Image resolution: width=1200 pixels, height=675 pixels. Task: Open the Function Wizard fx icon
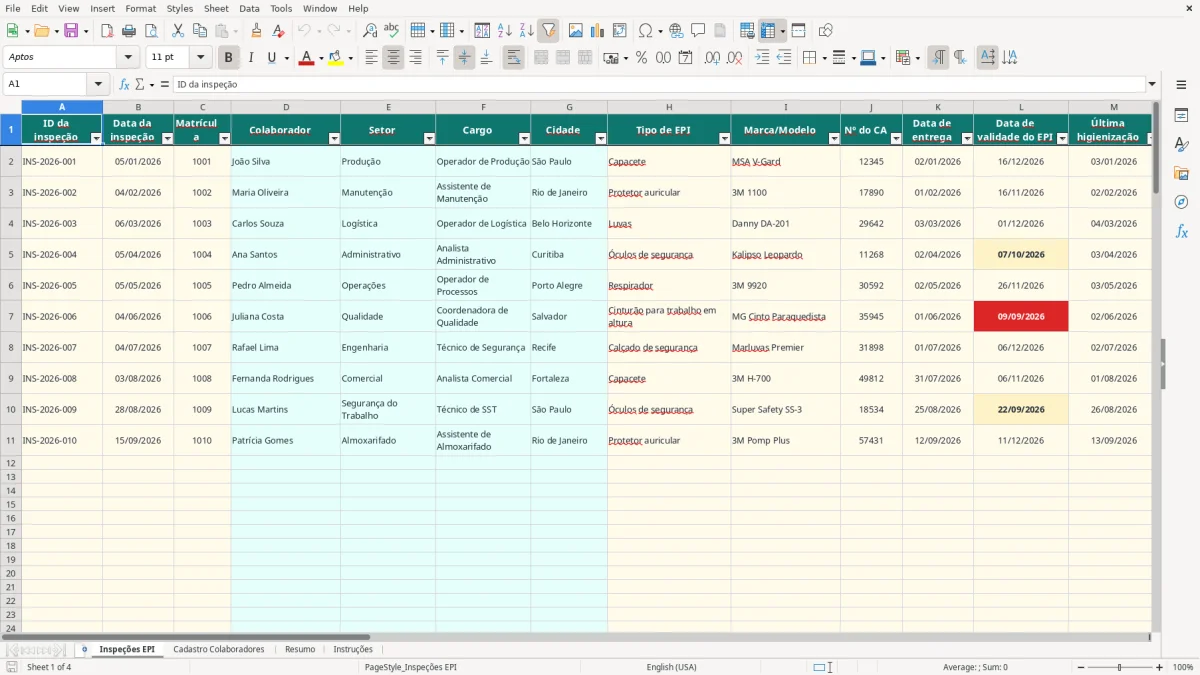[x=125, y=84]
